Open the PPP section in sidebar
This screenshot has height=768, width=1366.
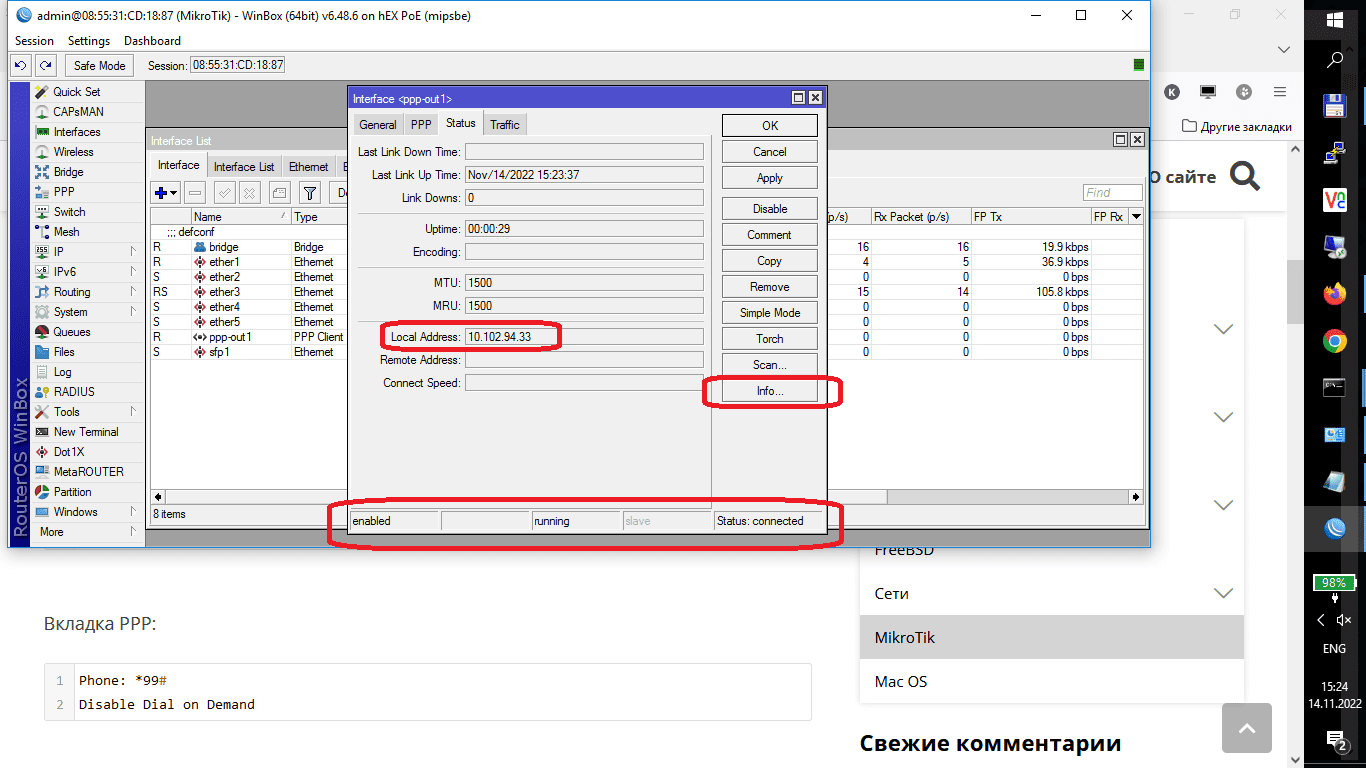tap(64, 192)
